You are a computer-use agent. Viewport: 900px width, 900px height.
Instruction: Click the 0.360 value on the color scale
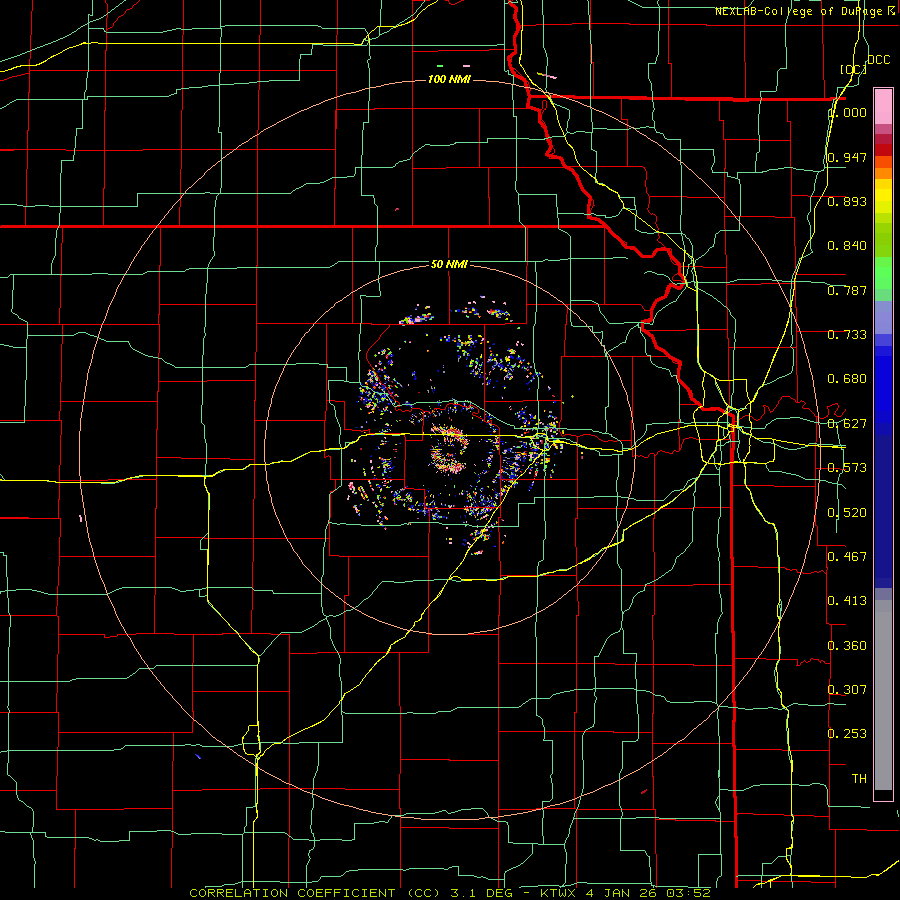point(847,646)
